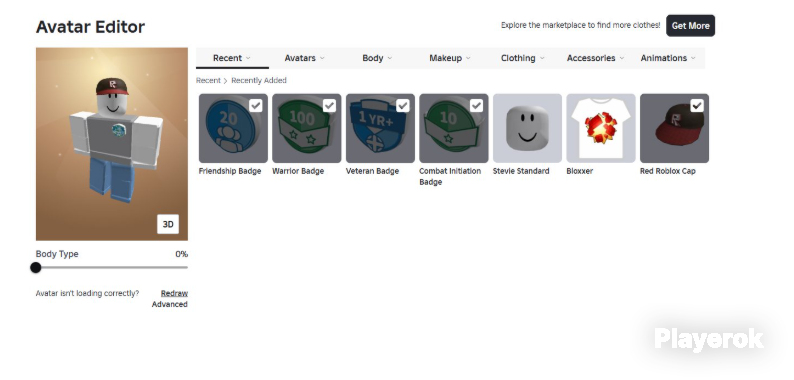This screenshot has width=794, height=380.
Task: Click the Redraw link
Action: (174, 293)
